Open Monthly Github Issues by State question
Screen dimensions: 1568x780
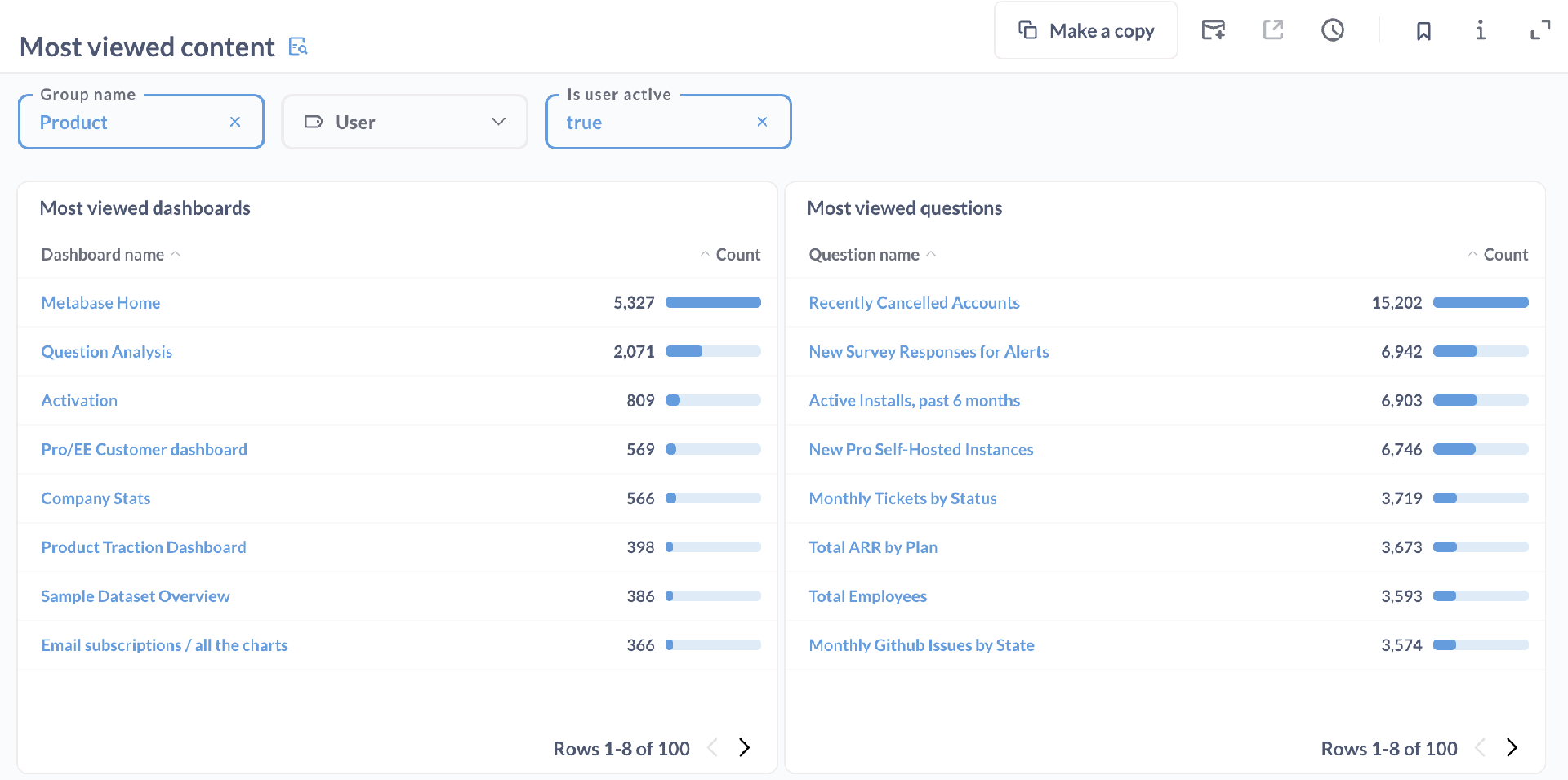click(921, 645)
